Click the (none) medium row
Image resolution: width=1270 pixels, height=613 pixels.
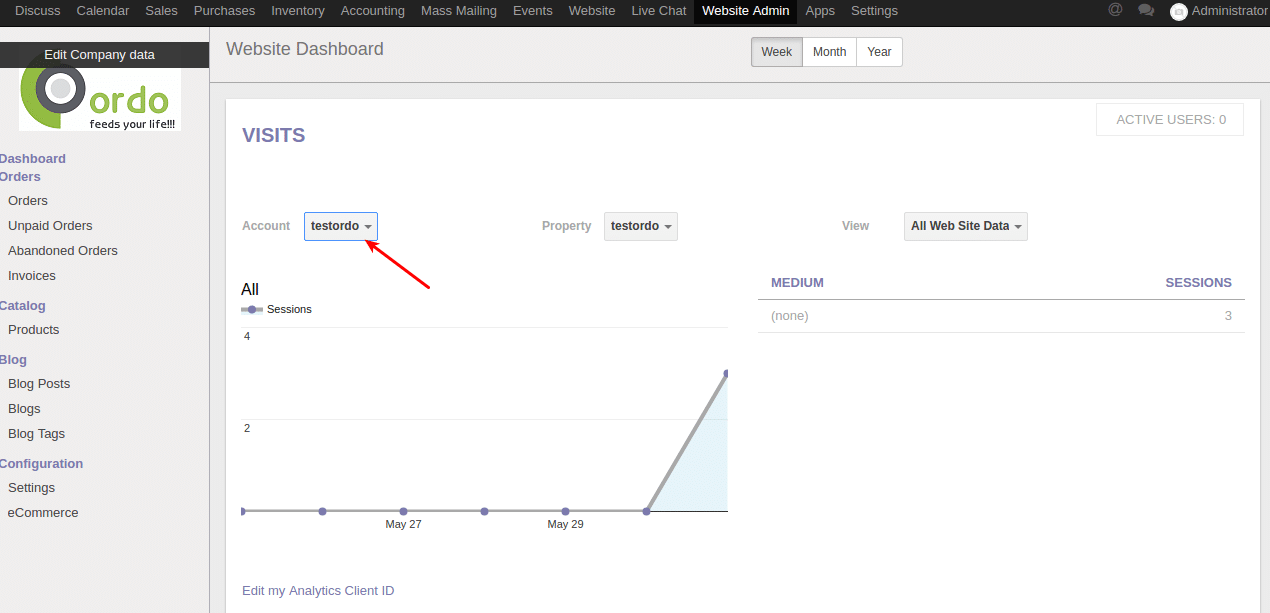[1001, 316]
